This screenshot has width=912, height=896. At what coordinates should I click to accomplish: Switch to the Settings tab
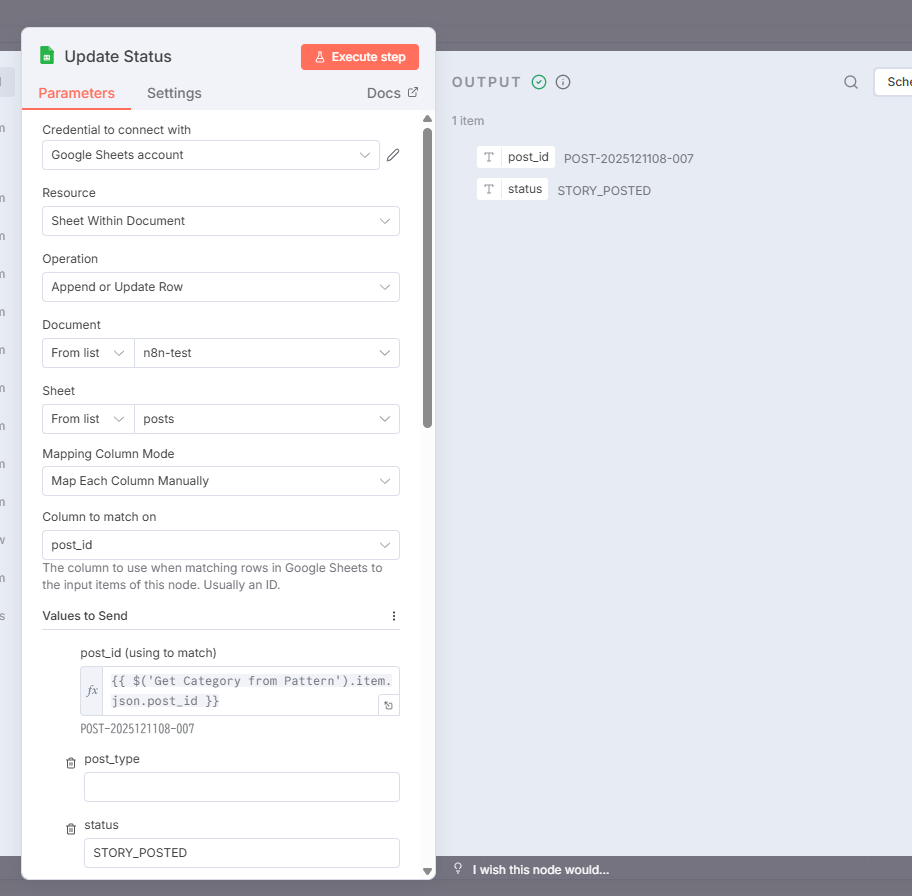(x=174, y=93)
